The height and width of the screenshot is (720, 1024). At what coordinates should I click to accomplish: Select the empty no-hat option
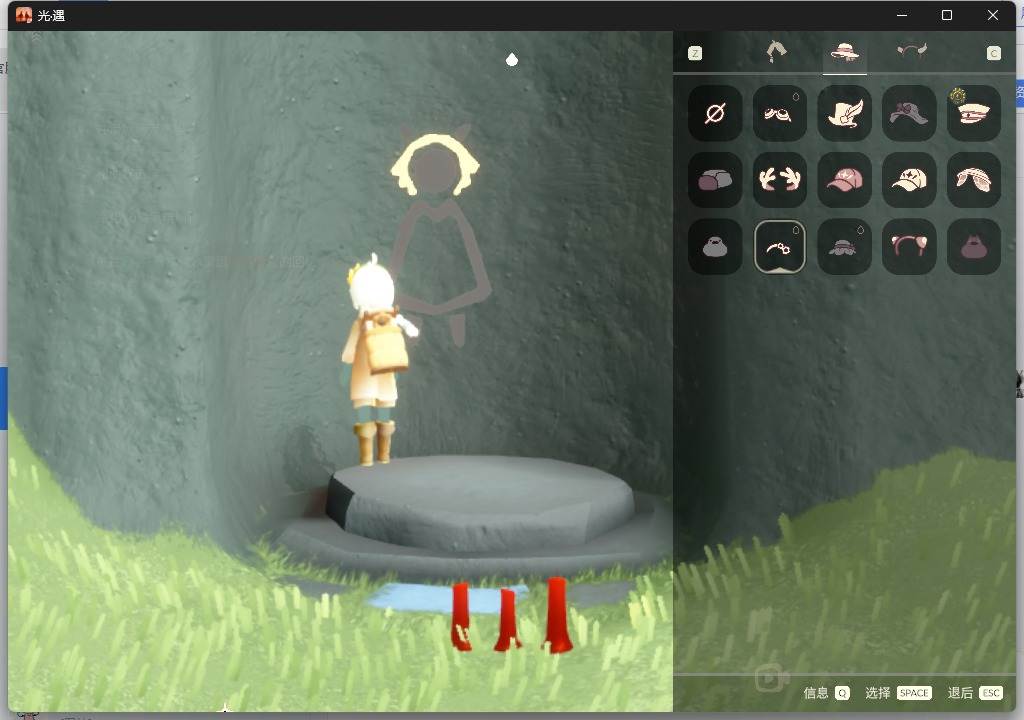click(714, 113)
